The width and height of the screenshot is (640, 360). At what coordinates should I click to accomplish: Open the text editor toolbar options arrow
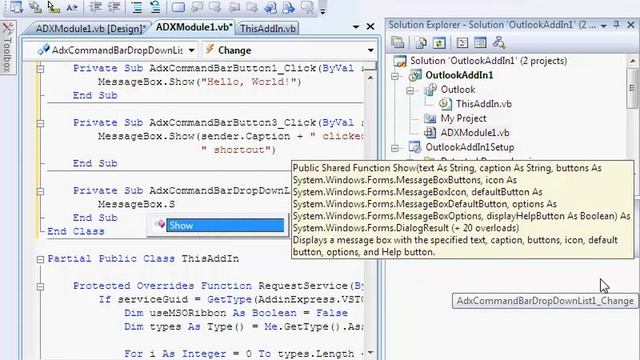click(x=322, y=10)
